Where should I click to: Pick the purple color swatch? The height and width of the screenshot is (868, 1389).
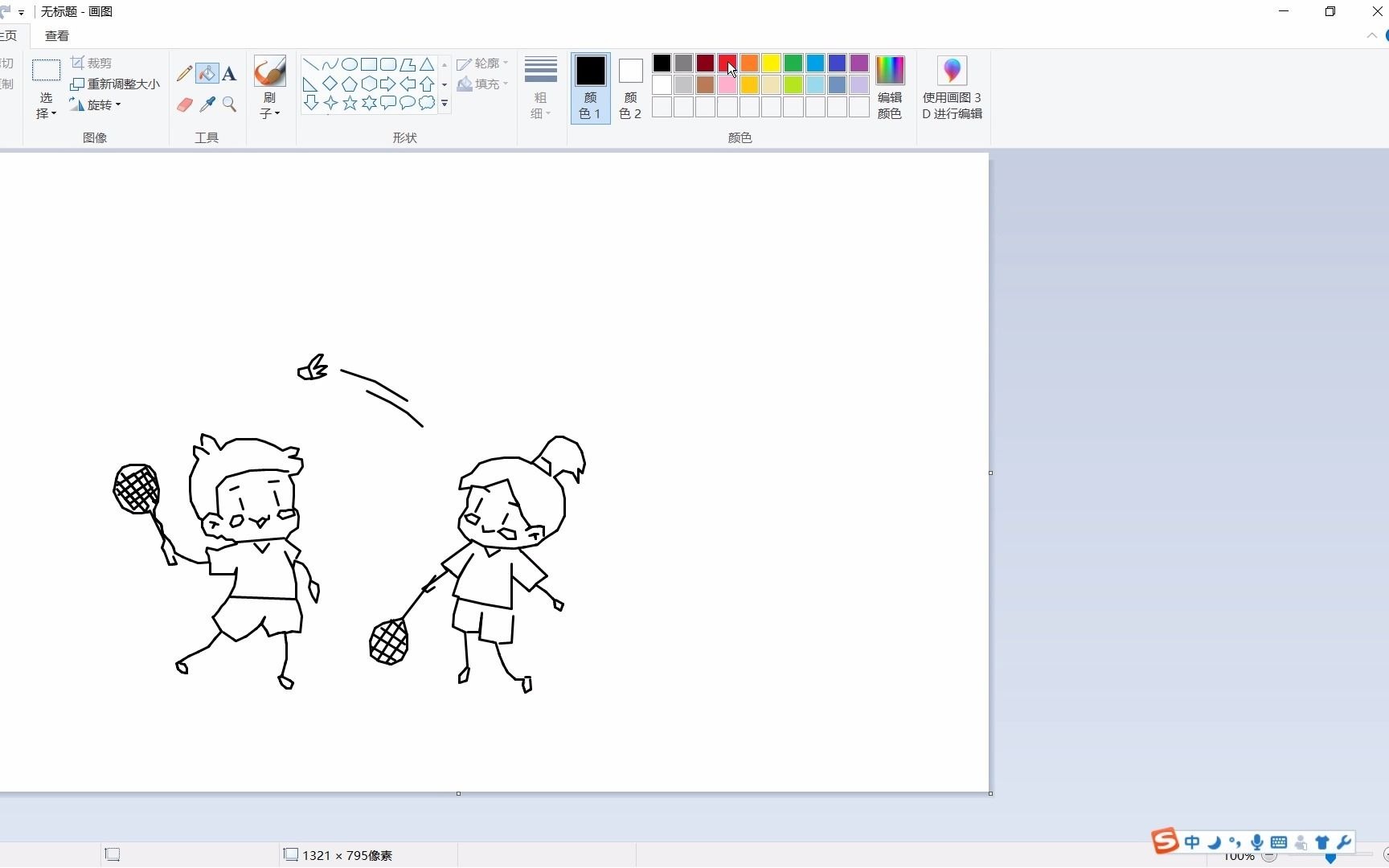pyautogui.click(x=859, y=63)
